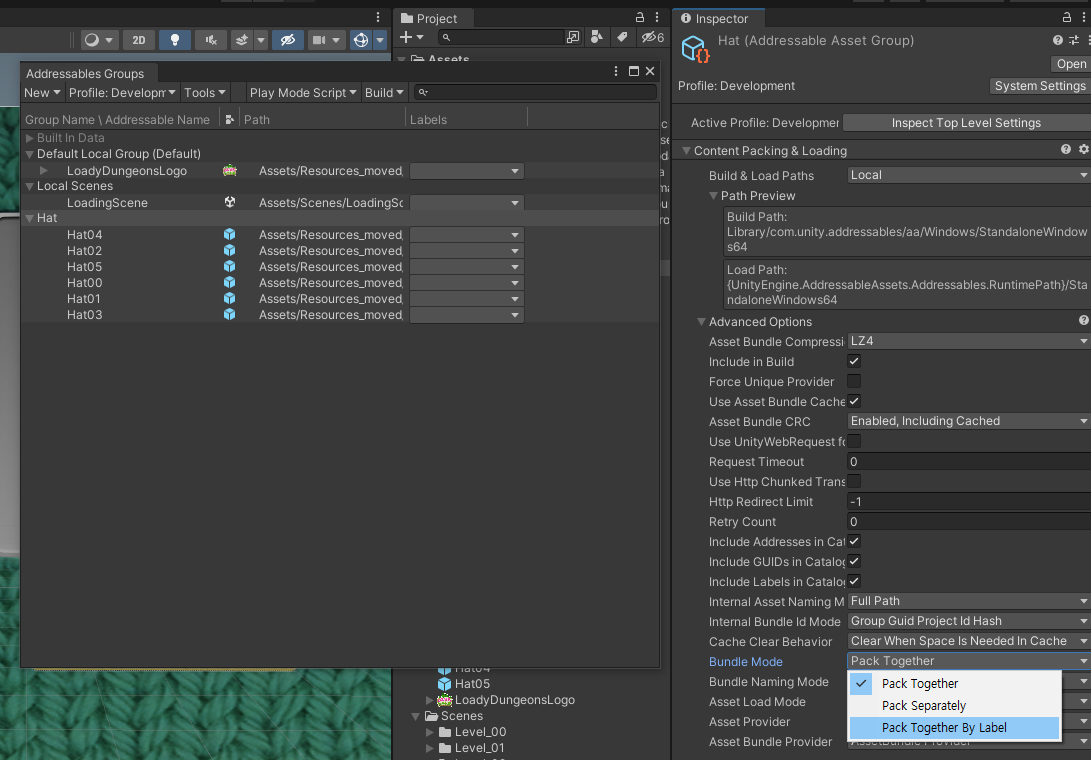This screenshot has width=1091, height=760.
Task: Uncheck Include in Build checkbox
Action: pos(854,361)
